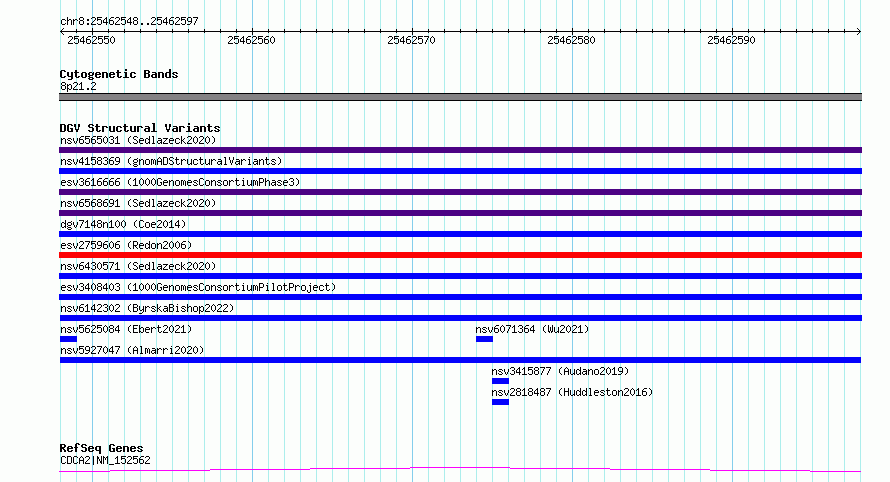Click the chr8:25462548..25462597 region label

tap(129, 22)
